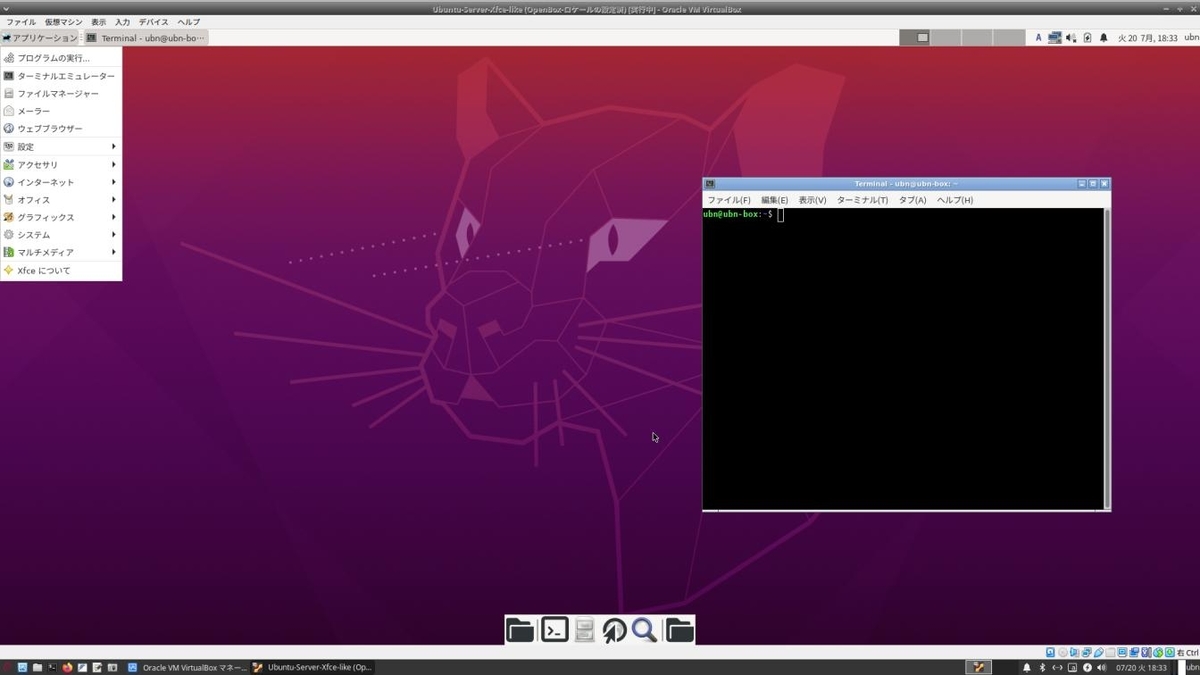The image size is (1200, 675).
Task: Open the file cabinet icon in dock
Action: [586, 629]
